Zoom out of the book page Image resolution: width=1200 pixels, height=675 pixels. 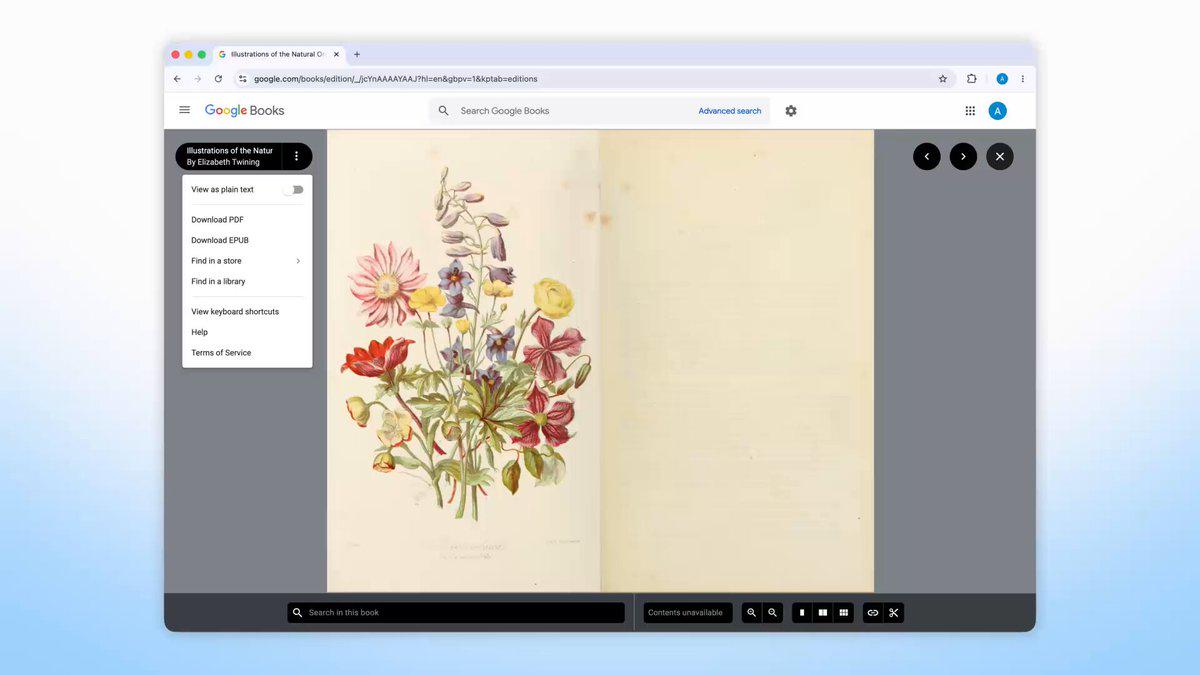[772, 613]
